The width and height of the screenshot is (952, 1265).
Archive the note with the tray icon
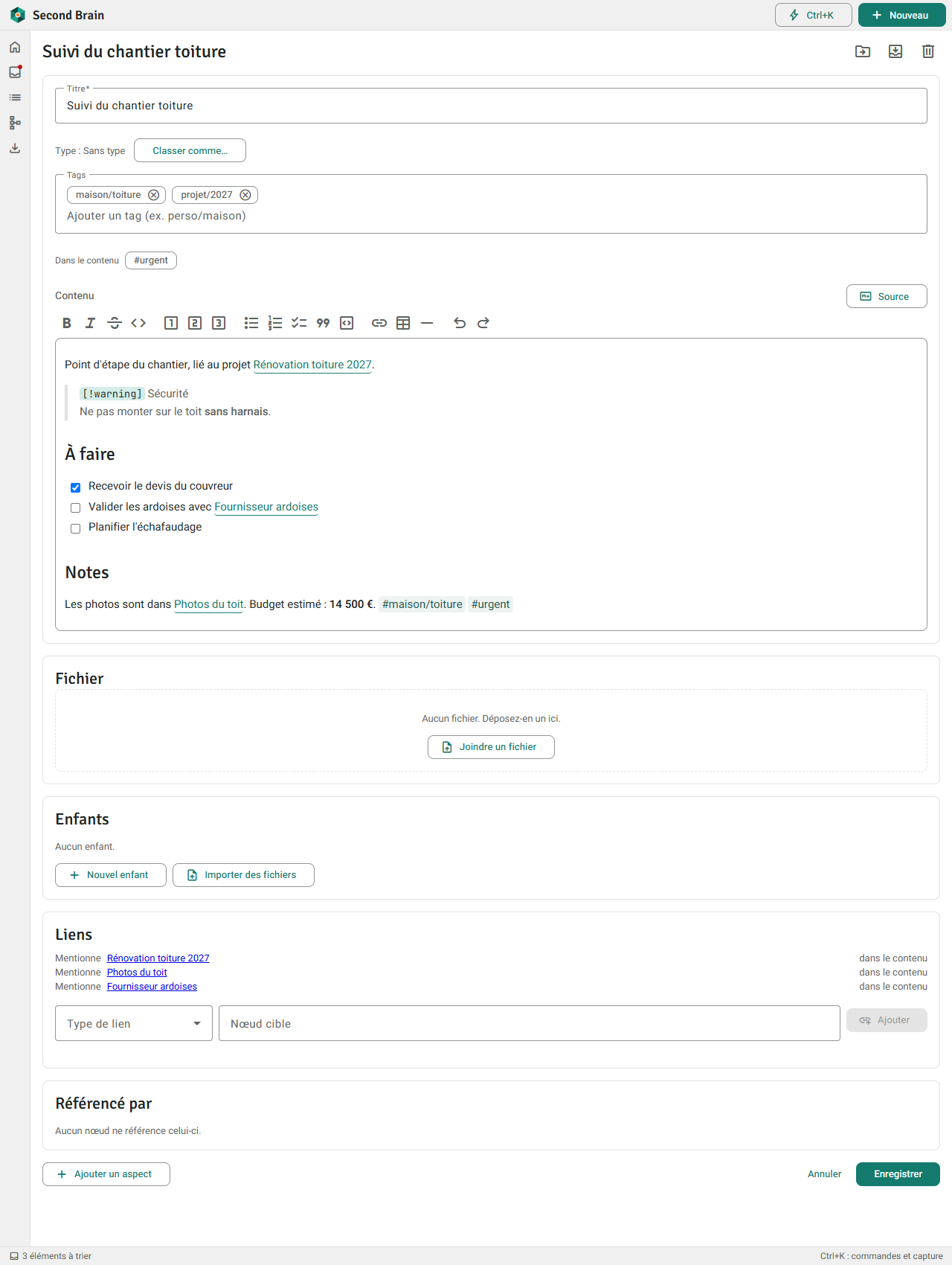(x=895, y=51)
